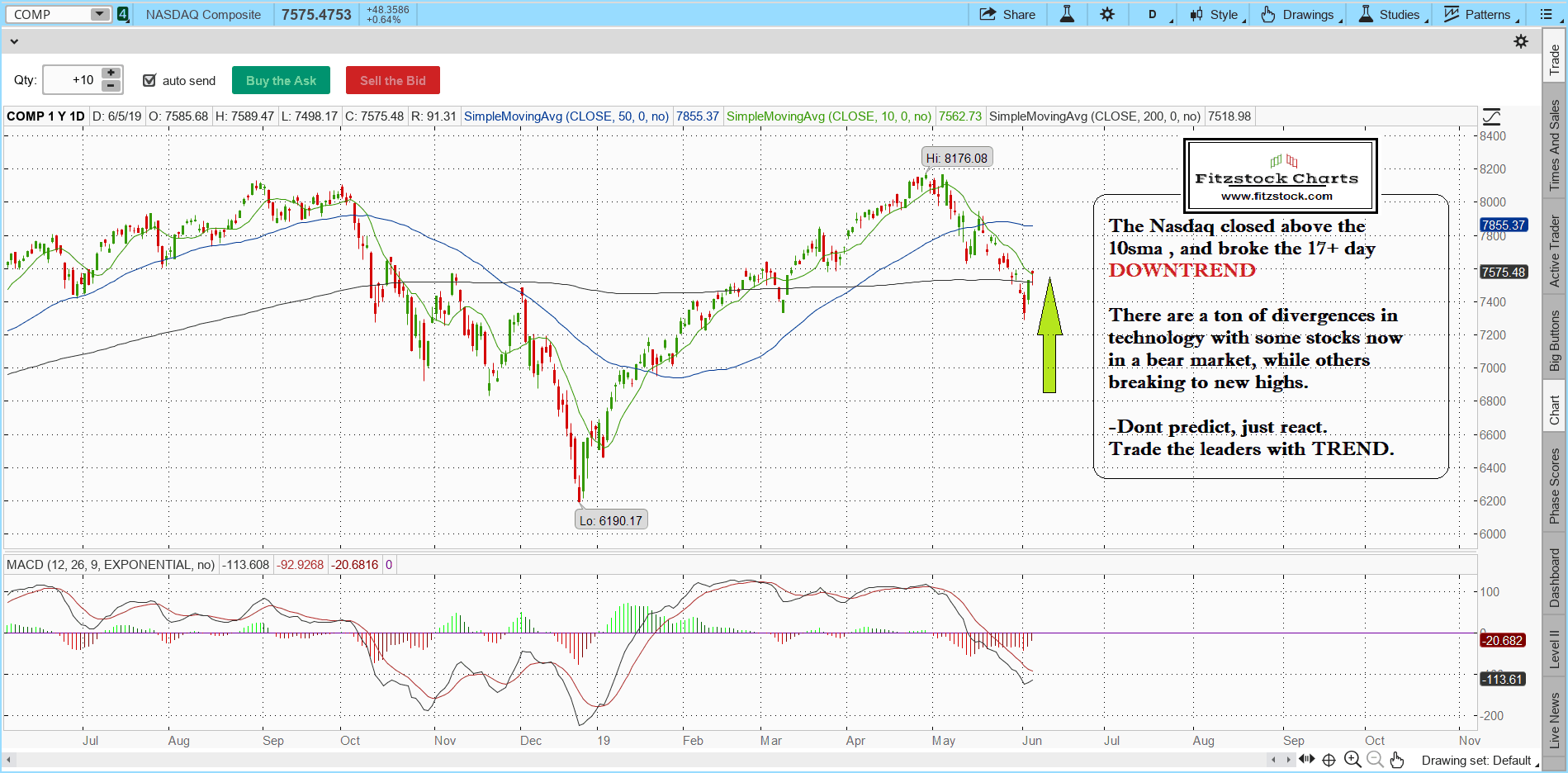
Task: Switch to the Times And Sales tab
Action: pos(1555,145)
